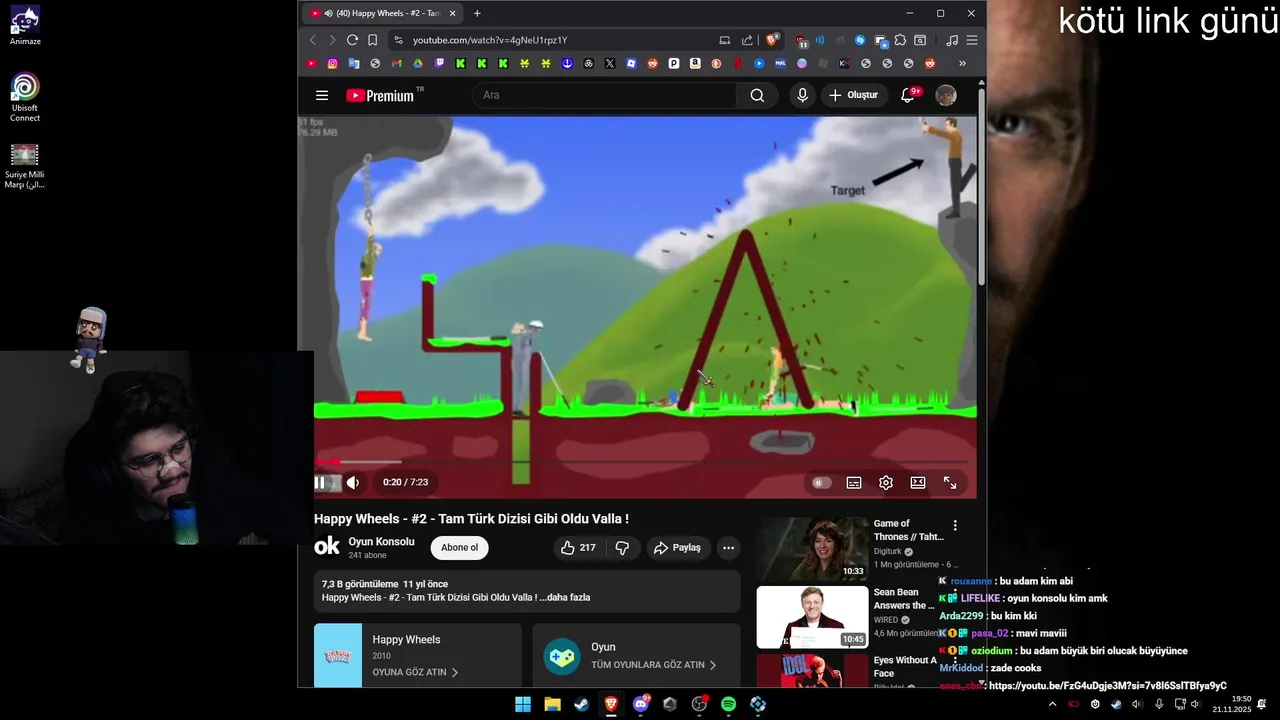1280x720 pixels.
Task: Click the search magnifier button
Action: pos(757,95)
